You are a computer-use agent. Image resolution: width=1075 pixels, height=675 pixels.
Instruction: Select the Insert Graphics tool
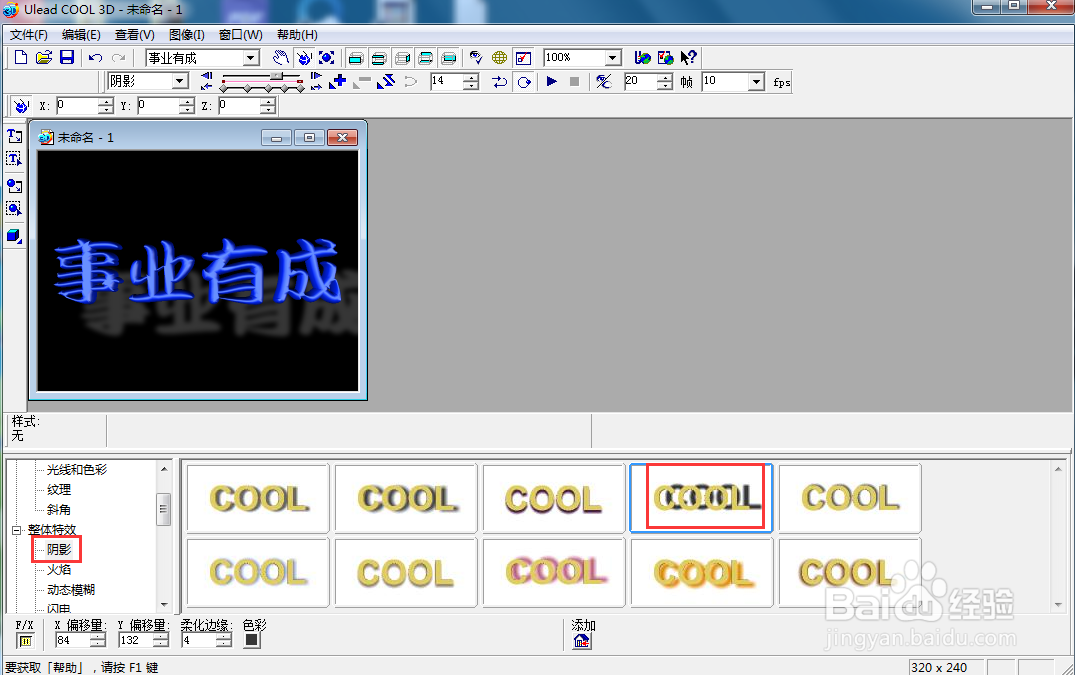(14, 185)
